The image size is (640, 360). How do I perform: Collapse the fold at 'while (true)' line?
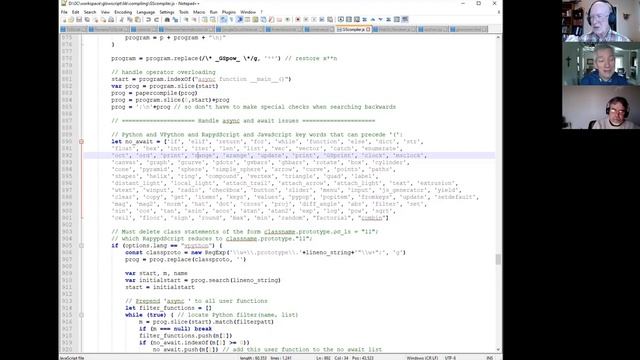[81, 315]
